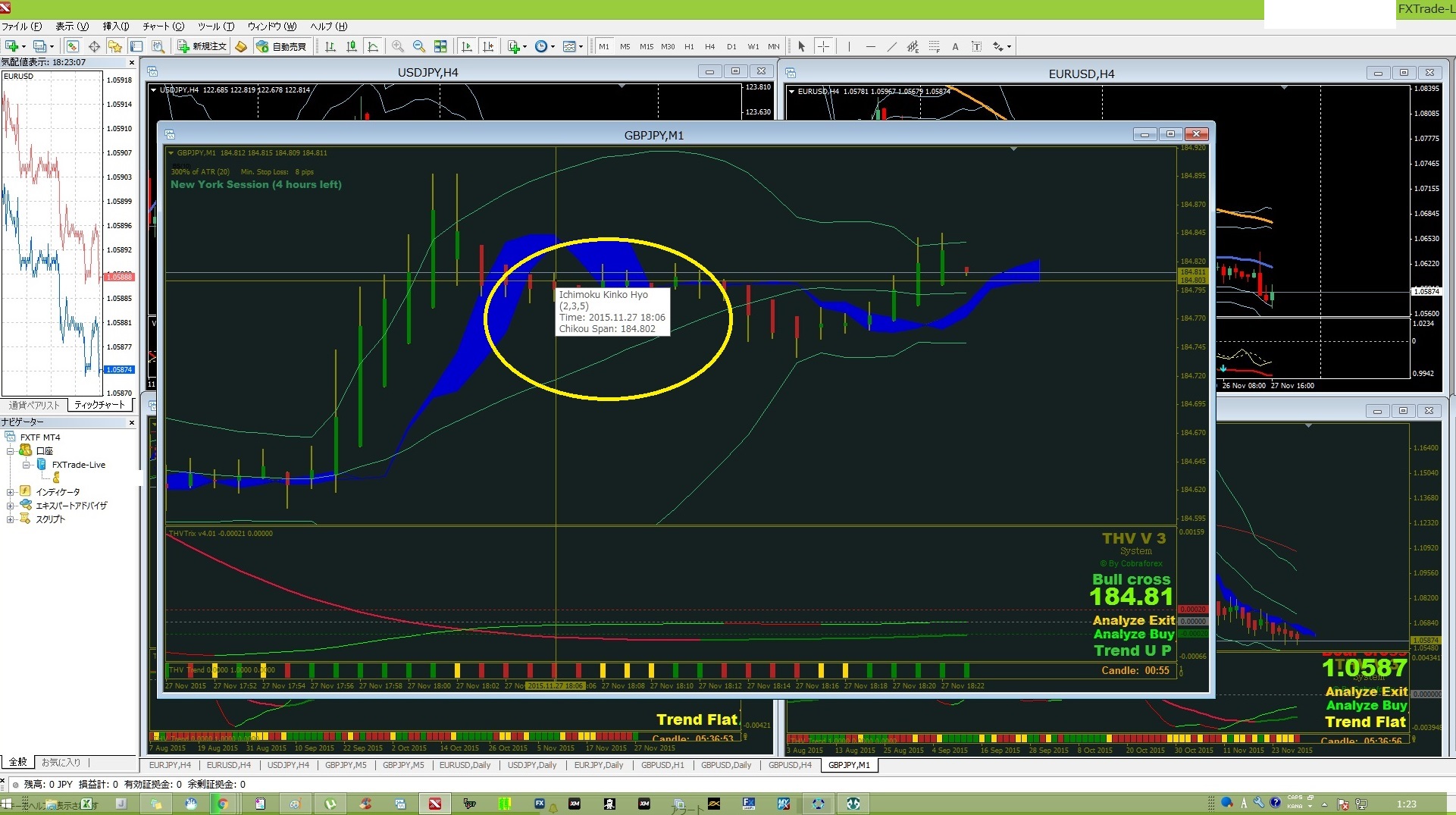
Task: Select the crosshair cursor tool
Action: [x=823, y=47]
